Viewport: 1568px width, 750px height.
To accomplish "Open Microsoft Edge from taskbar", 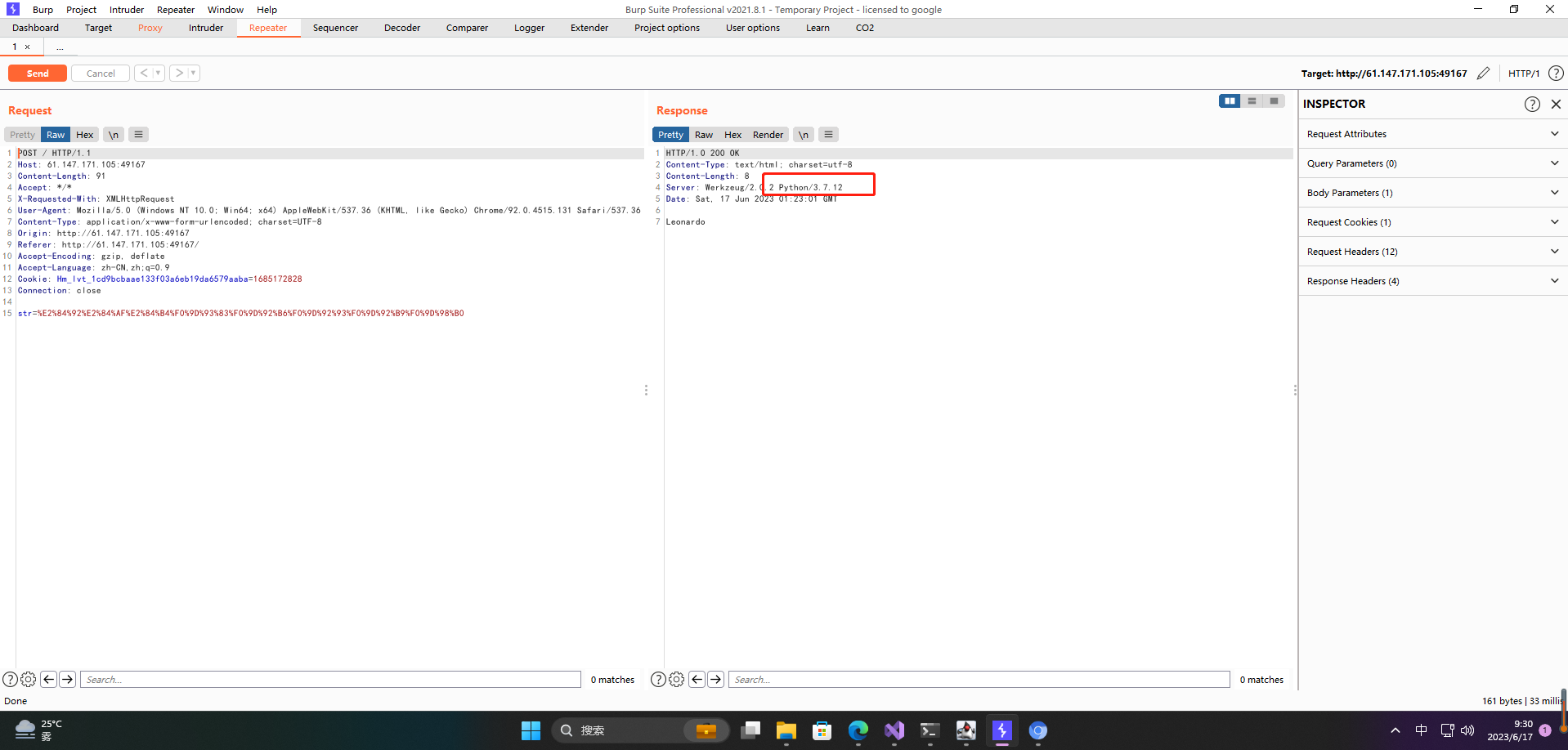I will point(858,730).
